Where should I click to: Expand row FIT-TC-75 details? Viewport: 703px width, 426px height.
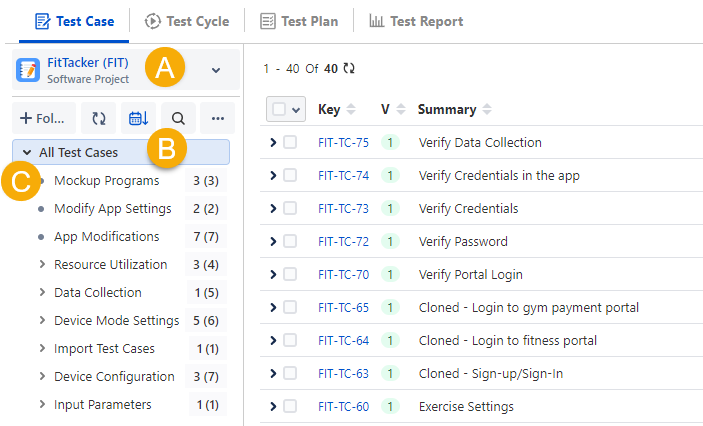[x=273, y=142]
